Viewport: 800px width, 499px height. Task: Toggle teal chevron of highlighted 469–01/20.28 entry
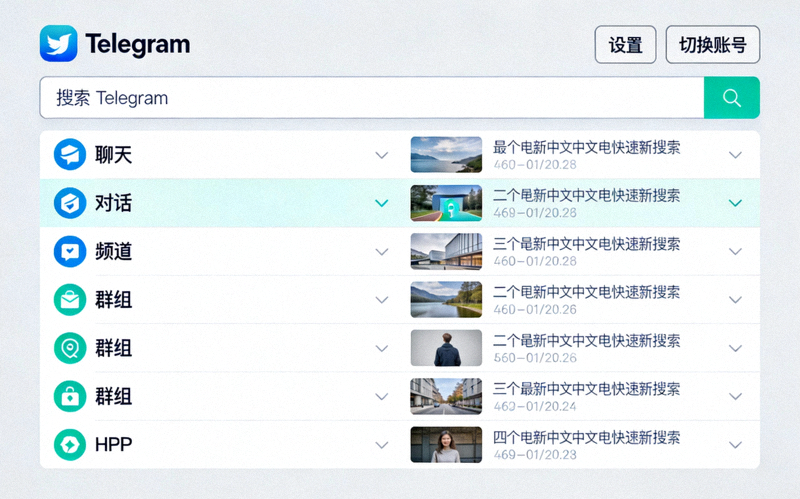click(735, 203)
